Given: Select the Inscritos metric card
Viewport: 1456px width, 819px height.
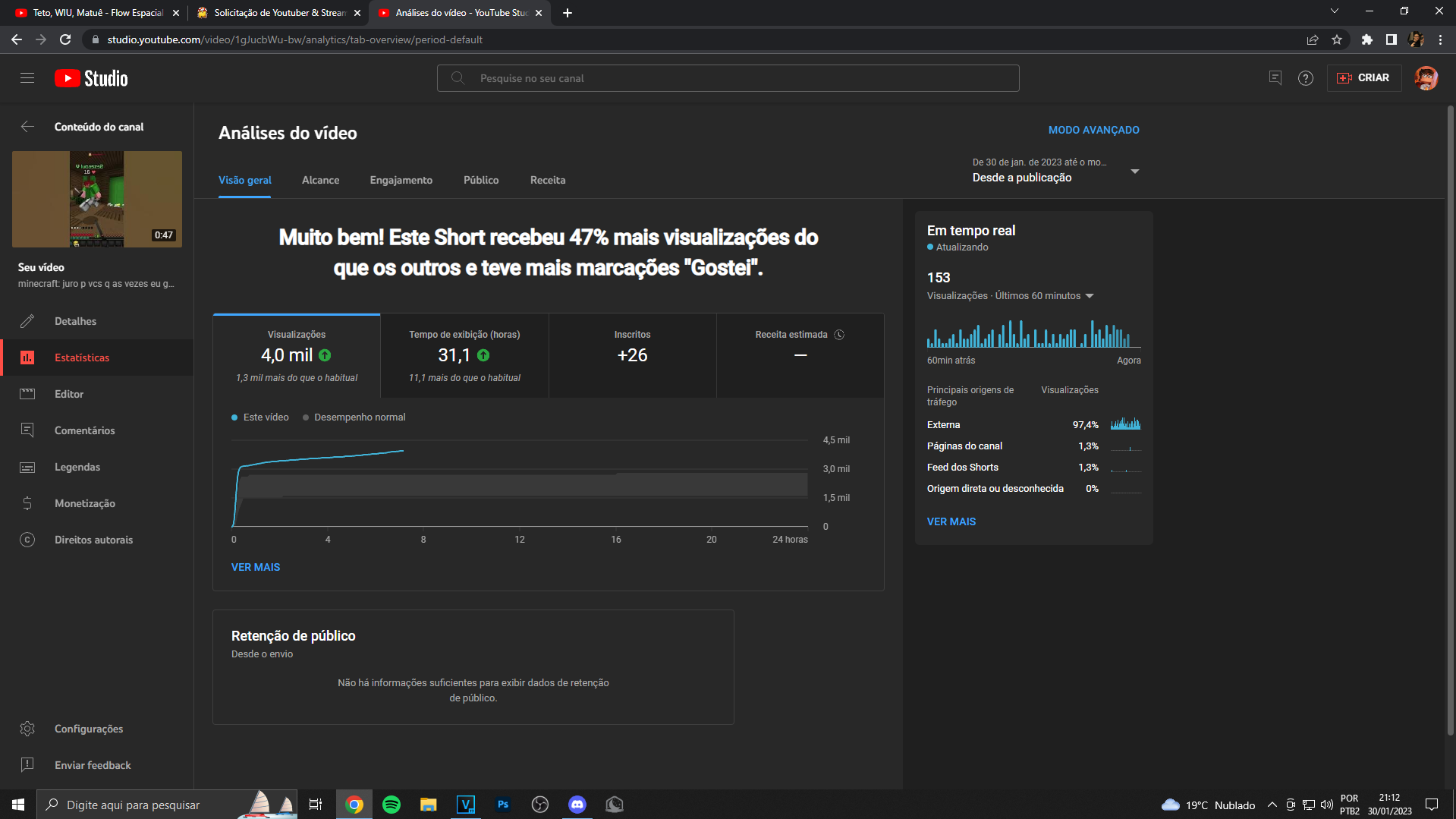Looking at the screenshot, I should tap(632, 355).
